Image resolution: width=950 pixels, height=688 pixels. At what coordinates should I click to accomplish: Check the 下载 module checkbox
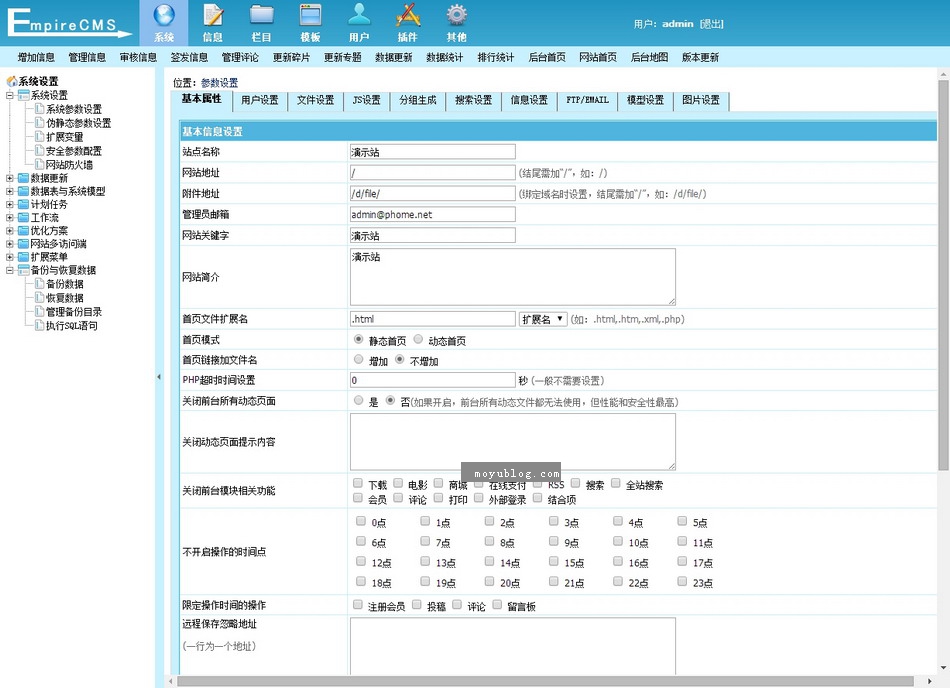coord(358,483)
